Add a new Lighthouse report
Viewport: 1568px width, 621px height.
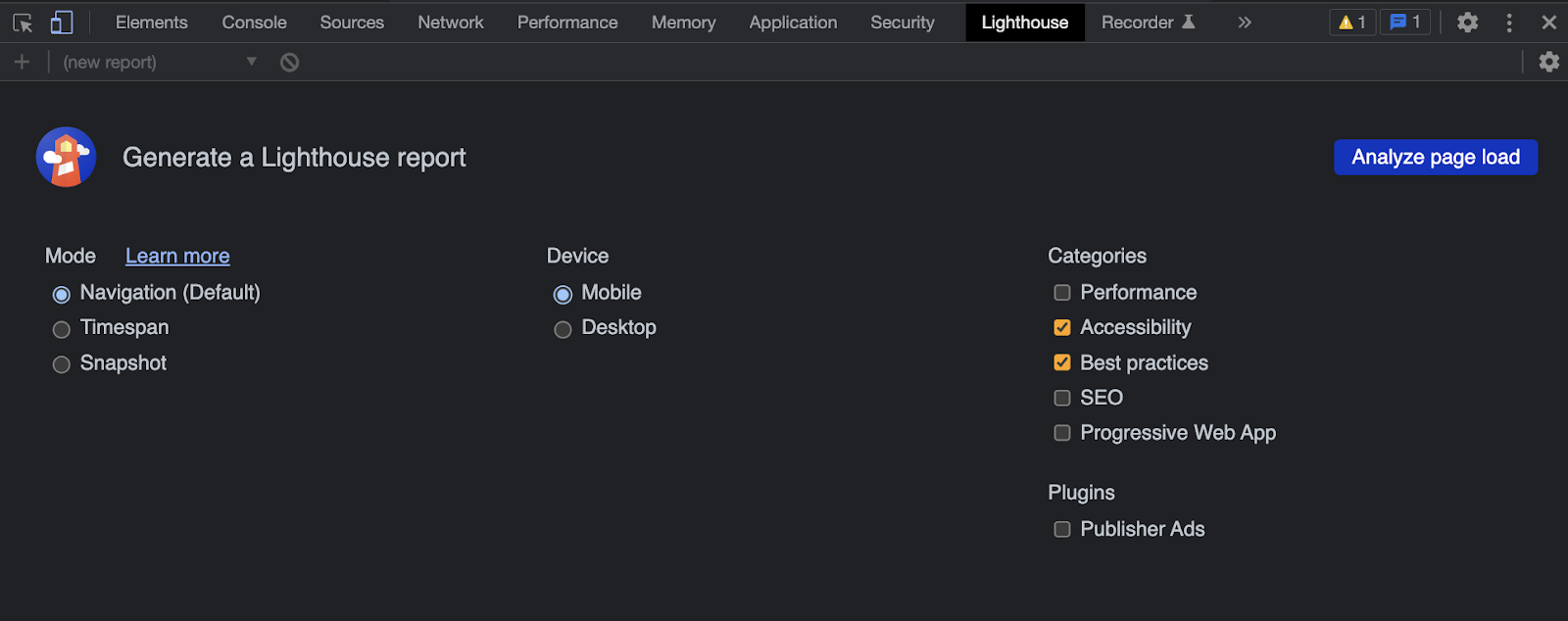pyautogui.click(x=22, y=62)
